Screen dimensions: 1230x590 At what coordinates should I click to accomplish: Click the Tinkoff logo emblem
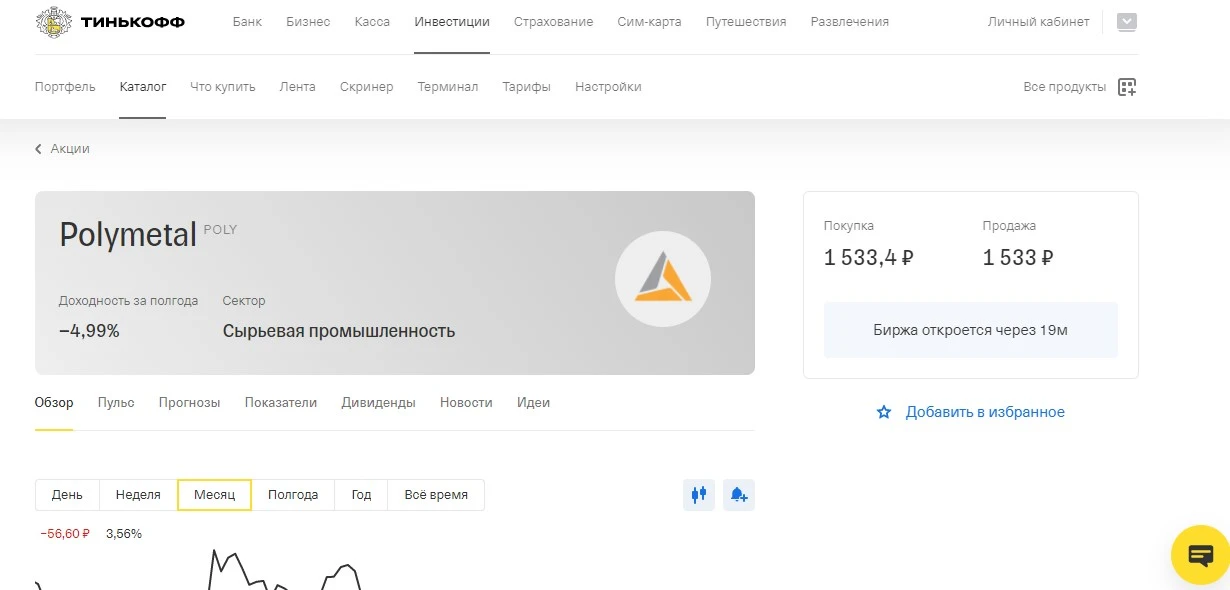54,21
